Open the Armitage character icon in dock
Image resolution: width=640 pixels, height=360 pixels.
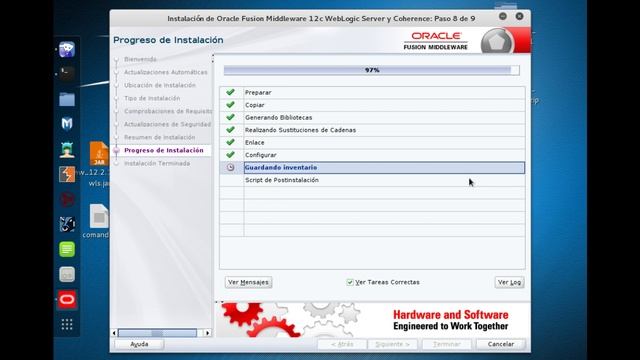(x=67, y=149)
